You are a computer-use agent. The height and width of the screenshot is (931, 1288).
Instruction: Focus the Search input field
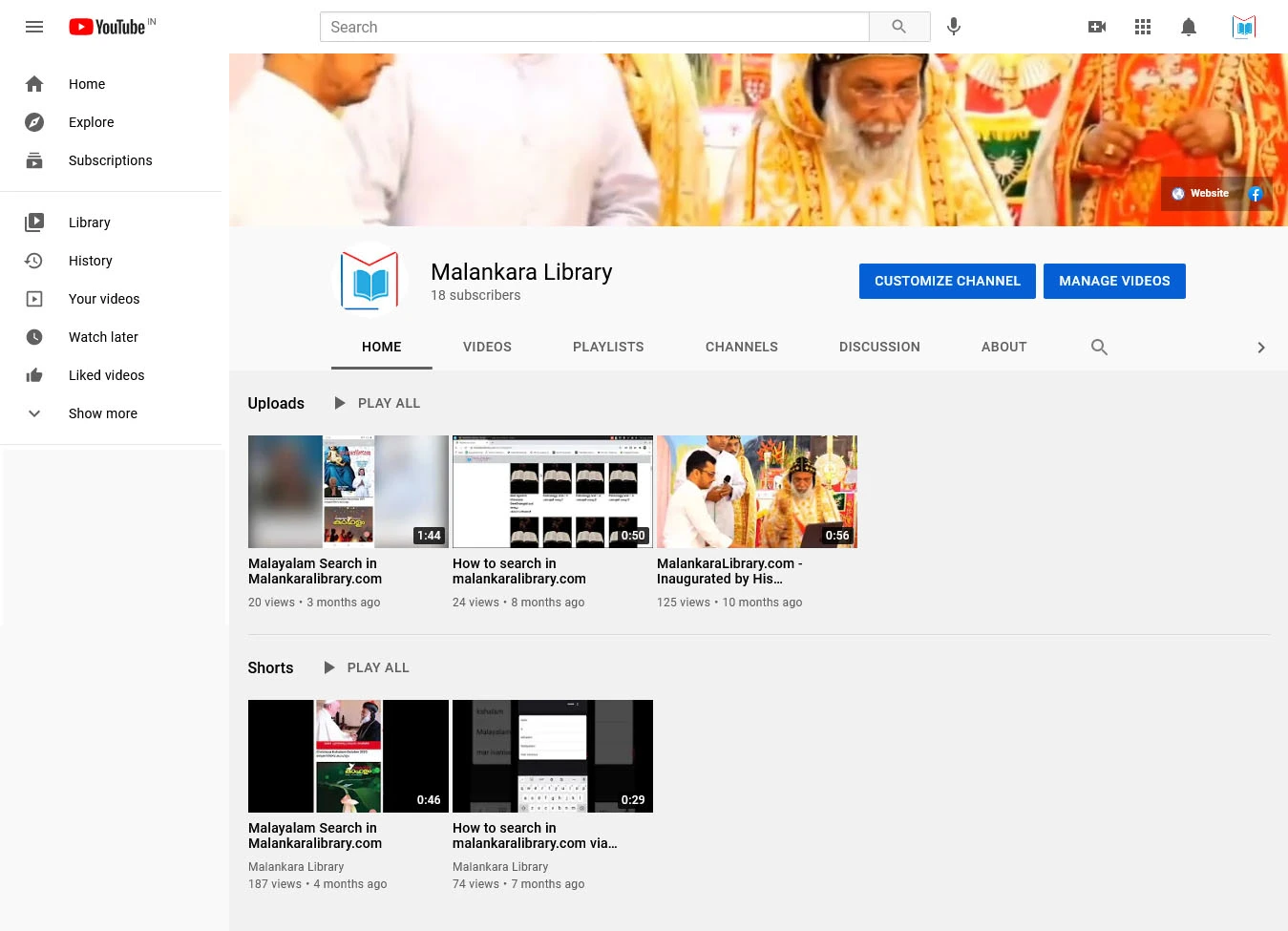pos(595,27)
